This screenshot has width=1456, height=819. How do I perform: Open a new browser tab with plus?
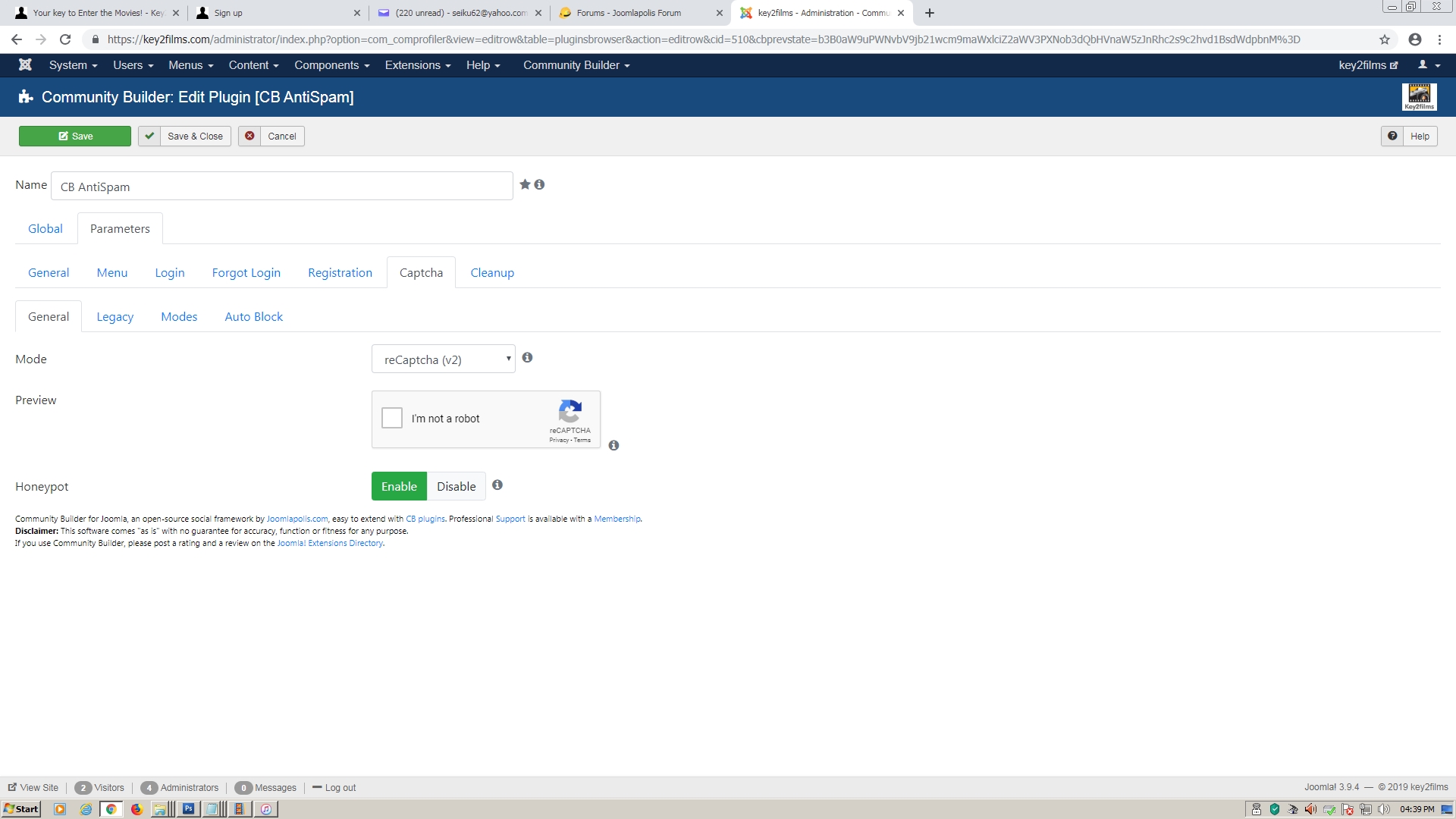pyautogui.click(x=930, y=13)
